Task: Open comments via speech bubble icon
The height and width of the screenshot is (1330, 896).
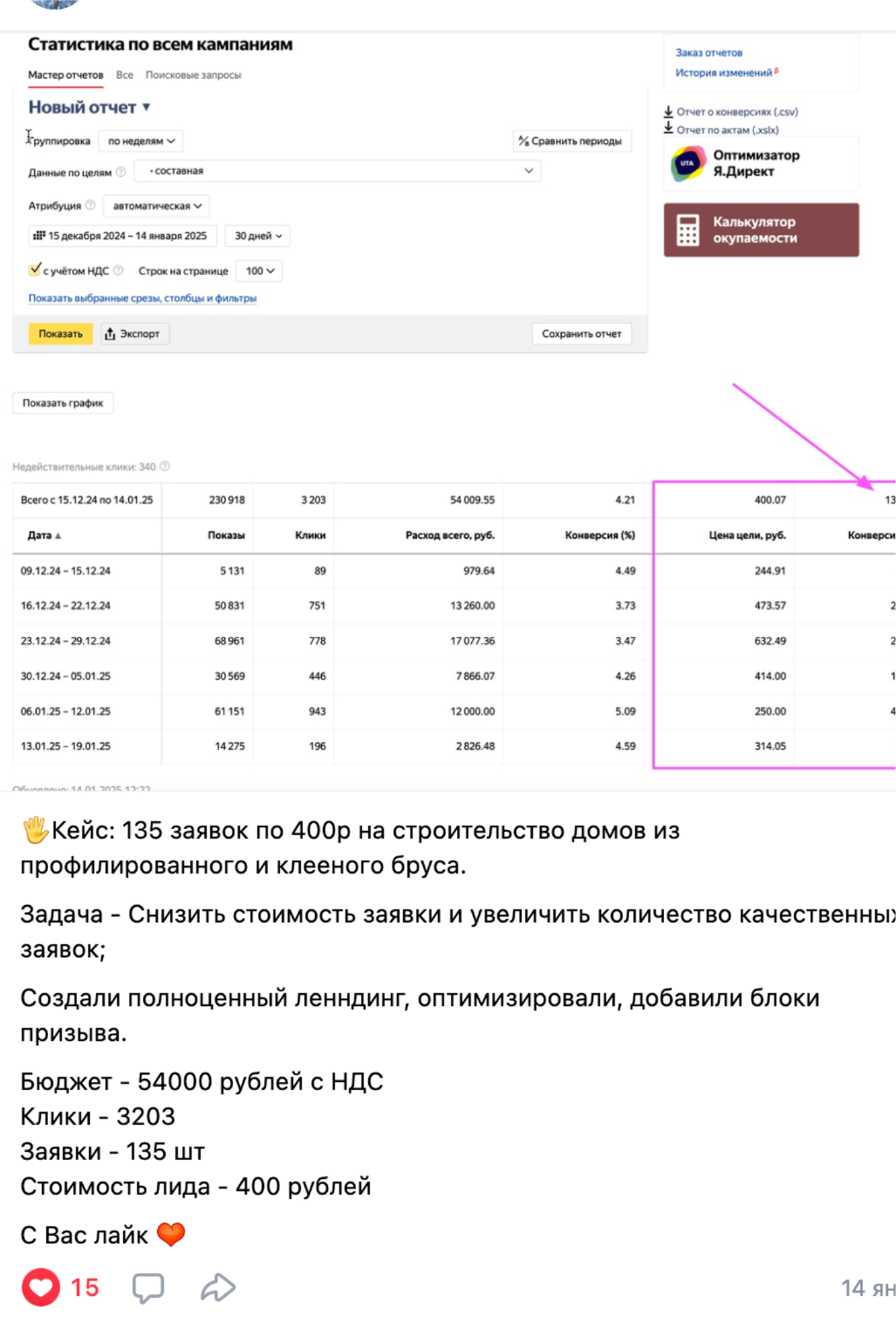Action: pos(147,1288)
